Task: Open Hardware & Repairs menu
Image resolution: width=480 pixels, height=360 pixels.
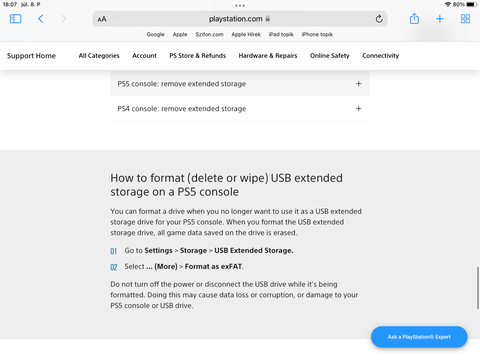Action: pyautogui.click(x=268, y=56)
